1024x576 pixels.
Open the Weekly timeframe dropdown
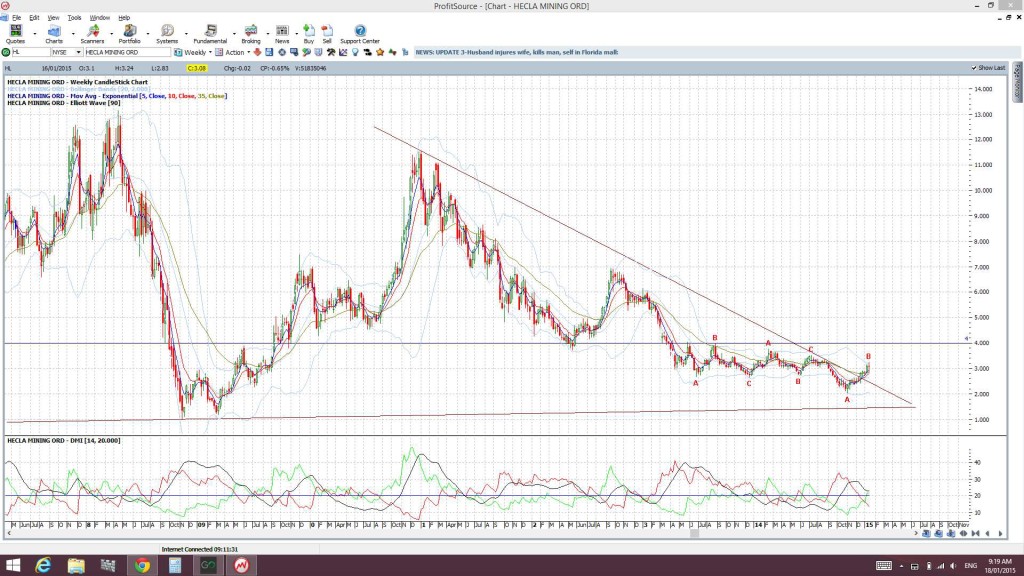(x=210, y=52)
